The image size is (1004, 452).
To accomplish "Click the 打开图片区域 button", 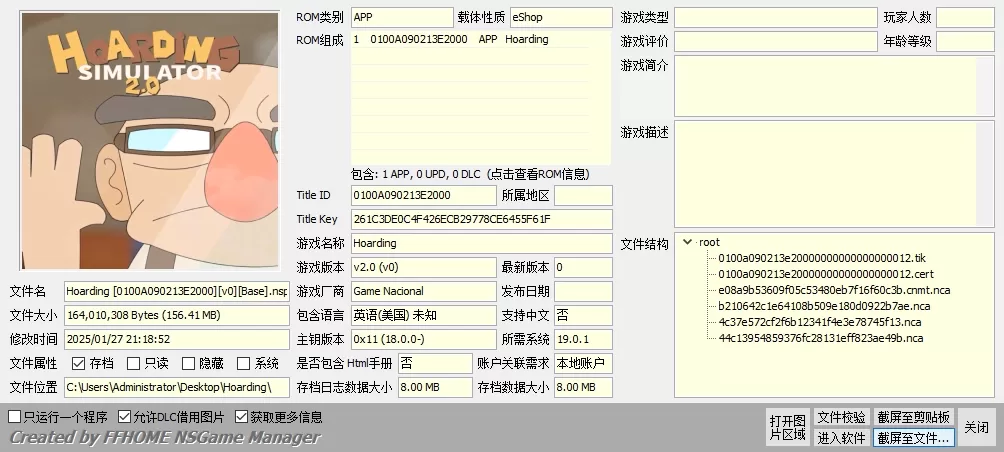I will 787,427.
